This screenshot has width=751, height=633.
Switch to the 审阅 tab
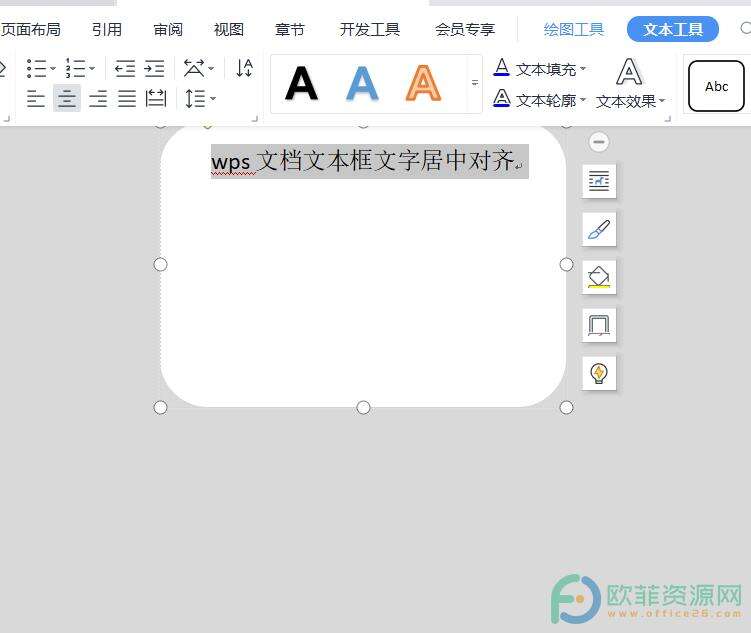pyautogui.click(x=168, y=30)
